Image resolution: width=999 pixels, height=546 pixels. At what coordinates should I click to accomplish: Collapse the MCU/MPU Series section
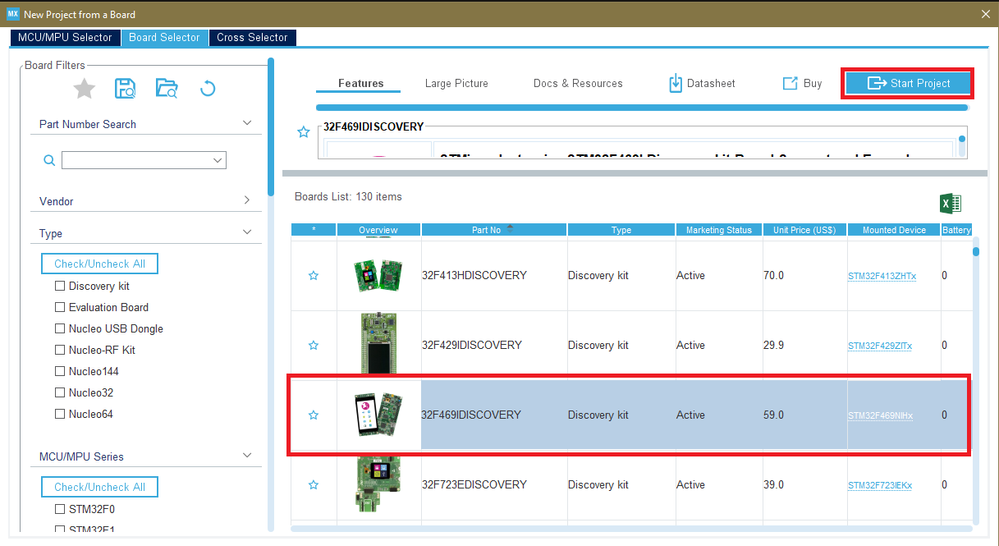(247, 456)
